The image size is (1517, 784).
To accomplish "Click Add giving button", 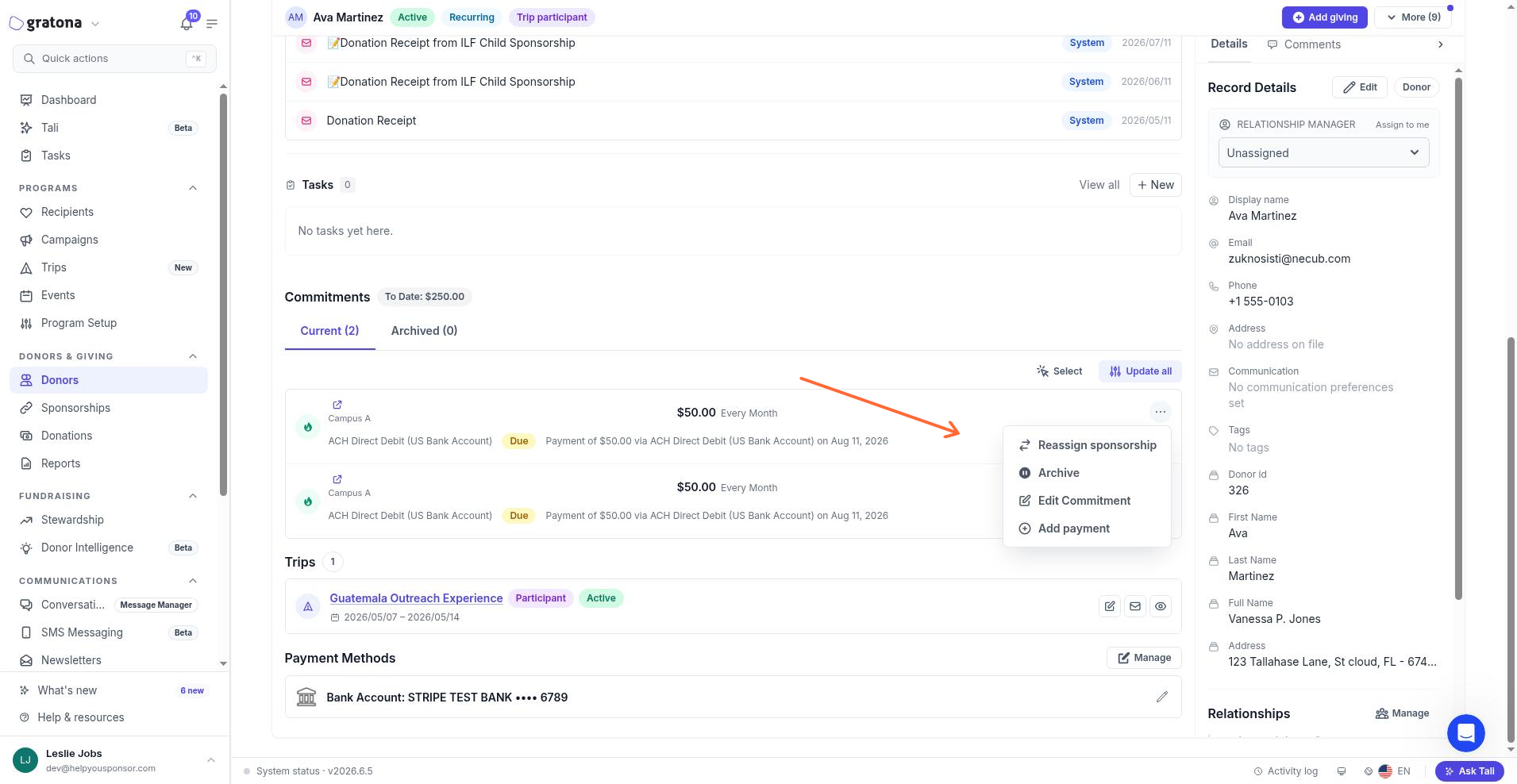I will pyautogui.click(x=1324, y=17).
